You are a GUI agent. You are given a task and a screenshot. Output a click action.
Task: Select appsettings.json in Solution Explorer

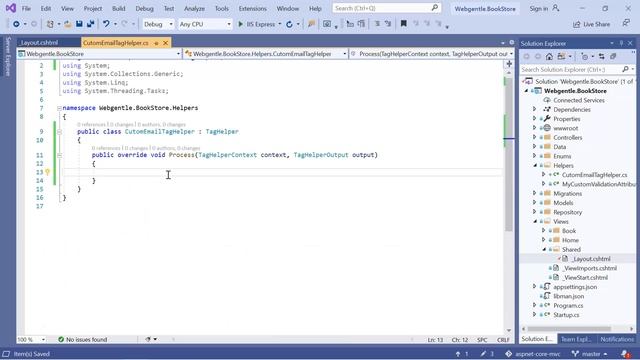coord(575,287)
